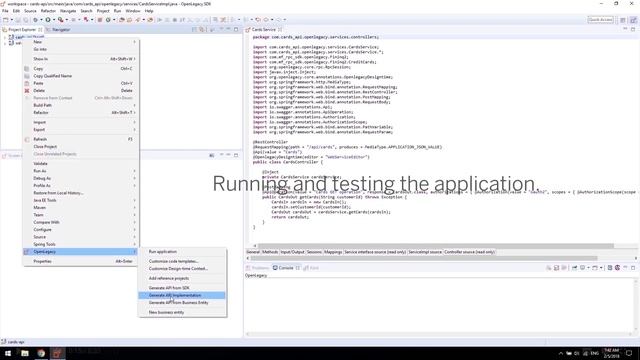Switch to the Input/Output editor tab
The height and width of the screenshot is (360, 640).
[292, 252]
